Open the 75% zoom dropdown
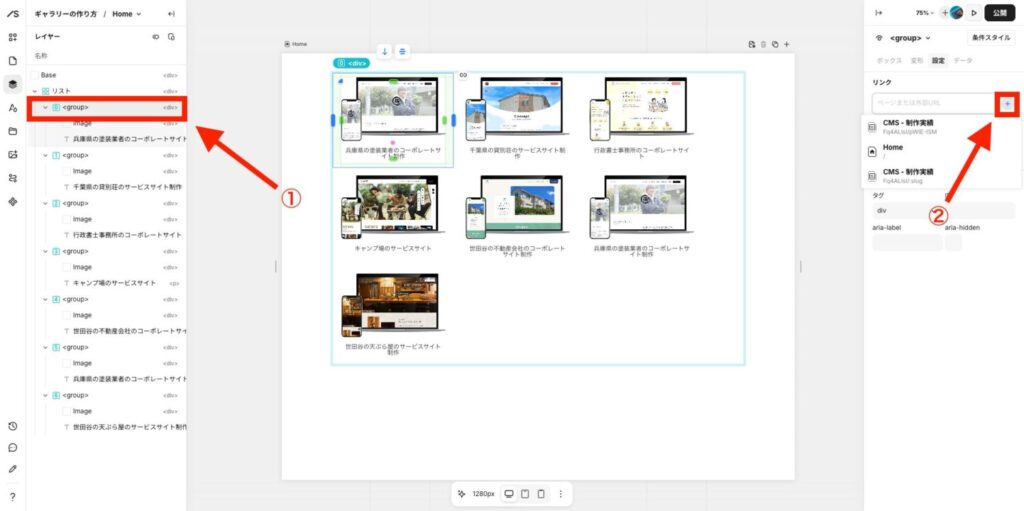The width and height of the screenshot is (1024, 511). click(x=925, y=13)
